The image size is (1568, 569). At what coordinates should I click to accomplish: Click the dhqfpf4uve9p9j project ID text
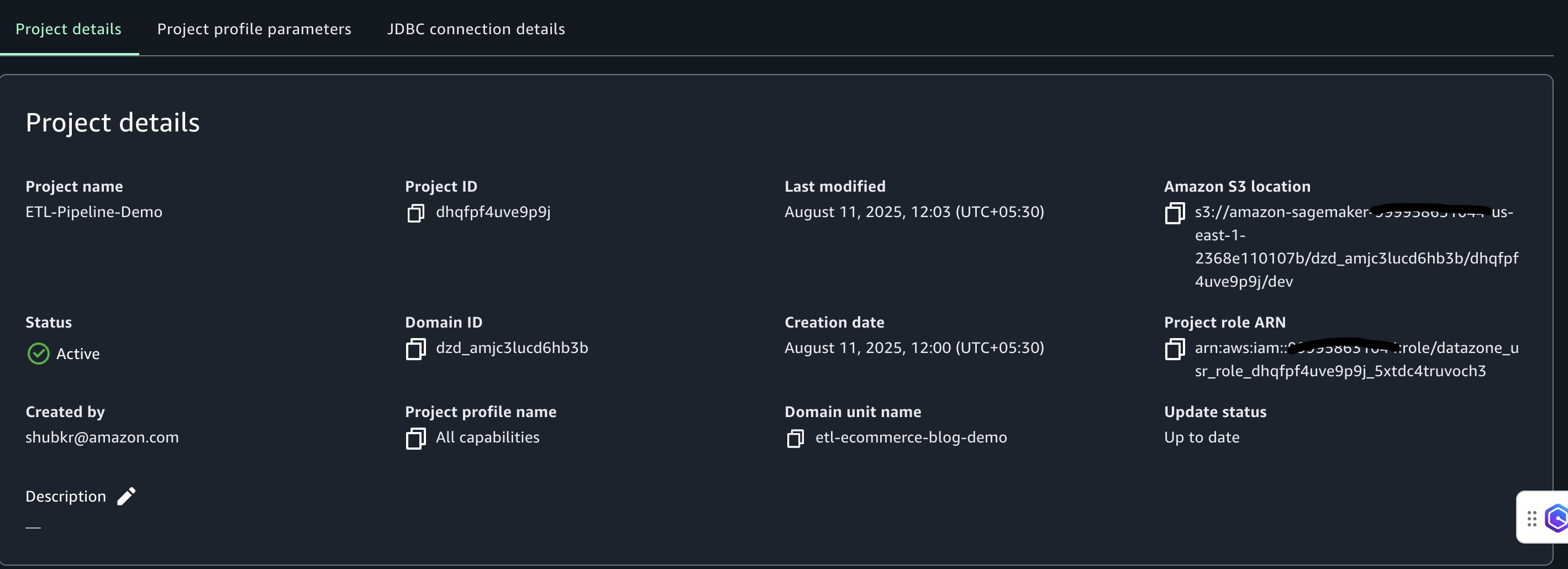[x=493, y=212]
